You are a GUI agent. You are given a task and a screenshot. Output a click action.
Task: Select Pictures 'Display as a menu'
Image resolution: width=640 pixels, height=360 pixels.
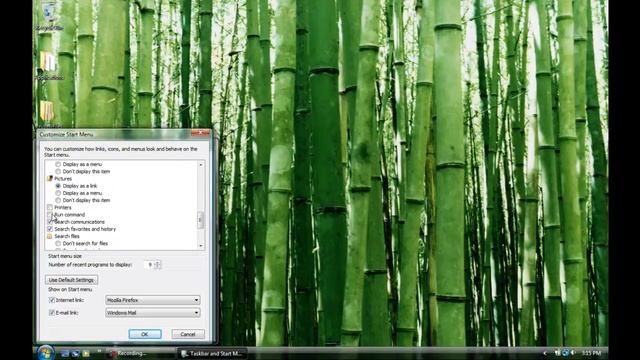click(58, 193)
